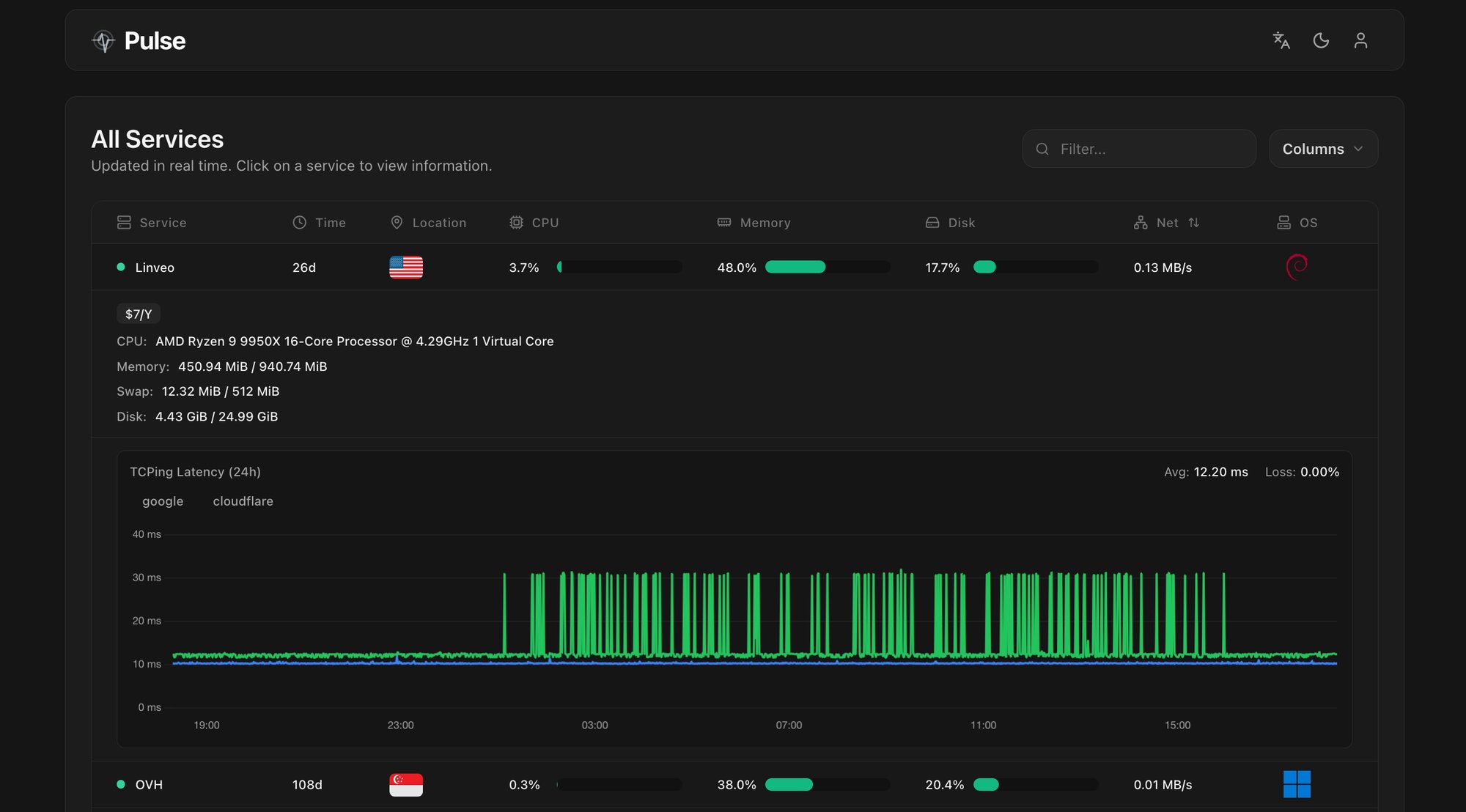
Task: Expand the OVH service row
Action: [x=149, y=784]
